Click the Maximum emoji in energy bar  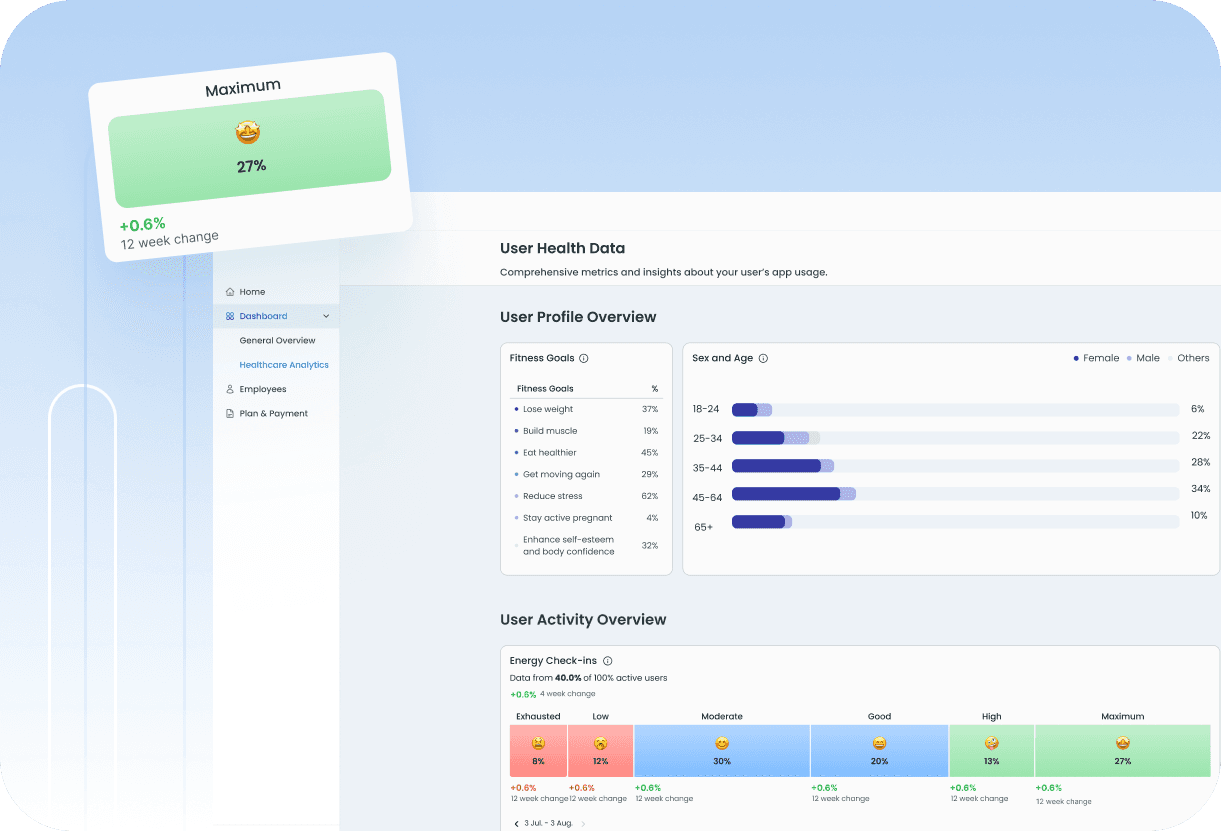[x=1123, y=744]
